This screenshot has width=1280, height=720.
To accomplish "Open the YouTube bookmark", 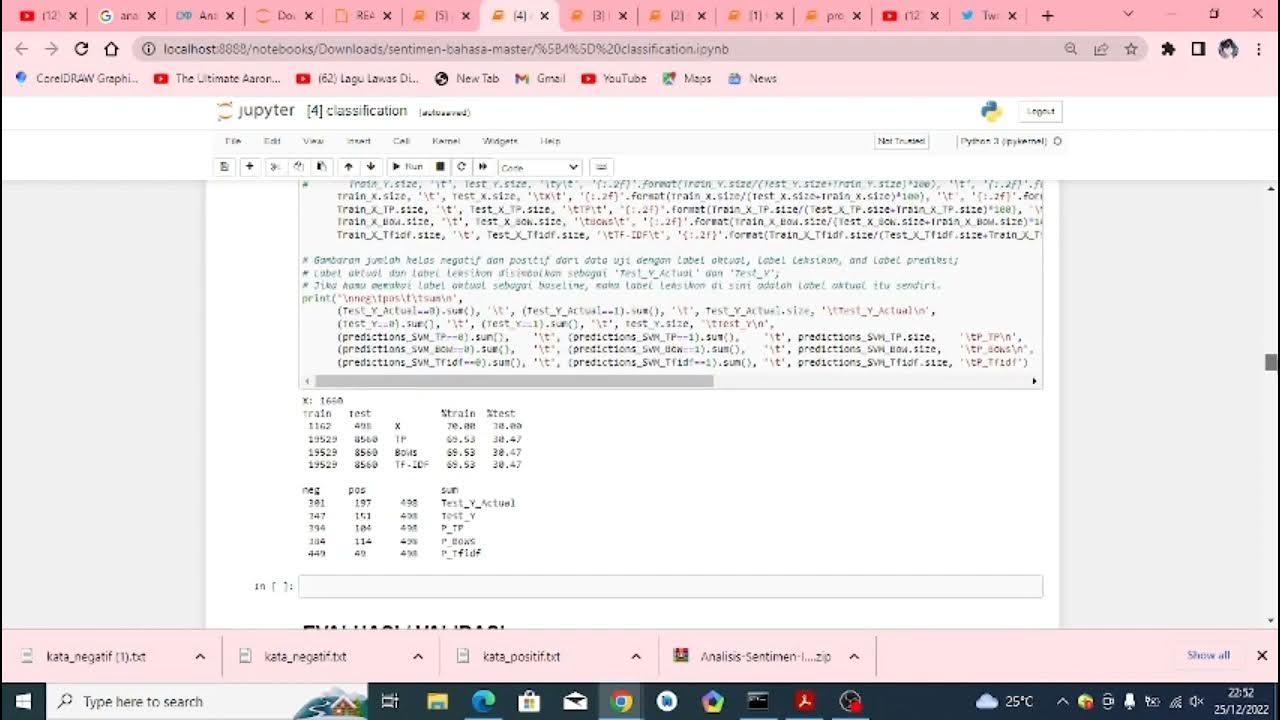I will coord(614,78).
